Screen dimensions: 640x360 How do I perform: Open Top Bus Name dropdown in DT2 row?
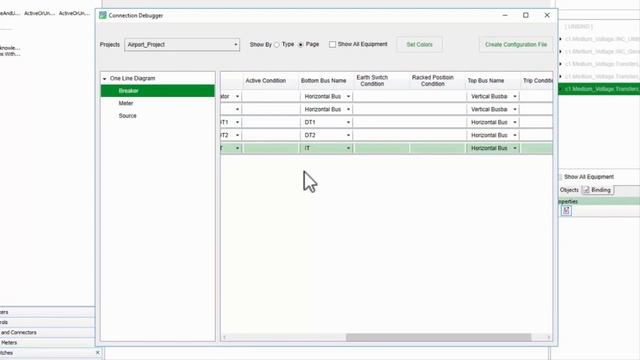click(x=515, y=135)
